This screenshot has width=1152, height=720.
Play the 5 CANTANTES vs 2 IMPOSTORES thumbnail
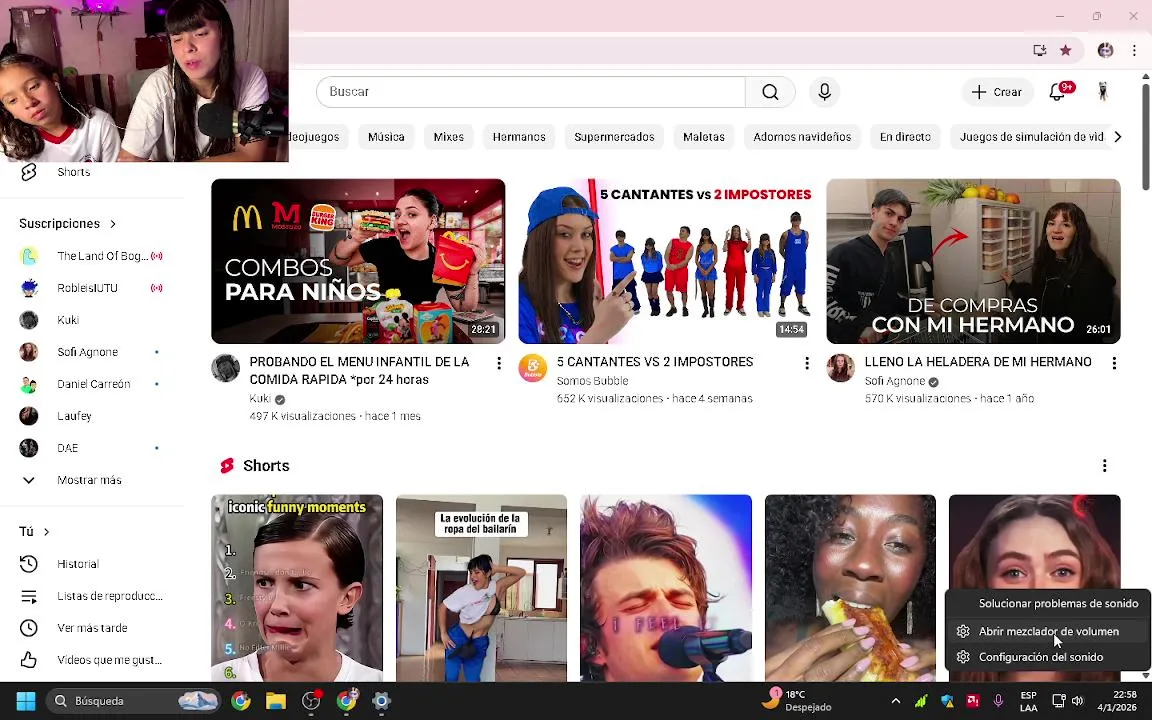[666, 262]
